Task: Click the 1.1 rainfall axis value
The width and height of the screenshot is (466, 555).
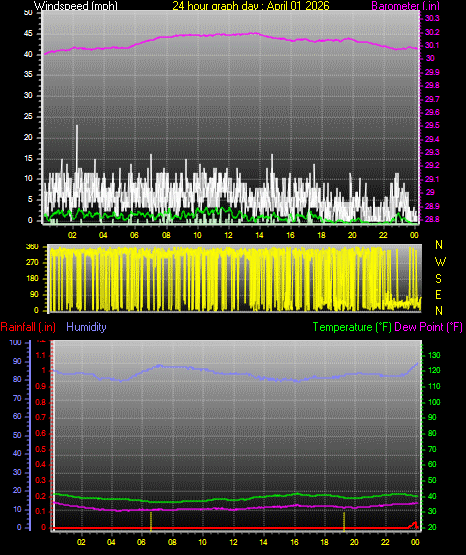Action: pyautogui.click(x=41, y=355)
